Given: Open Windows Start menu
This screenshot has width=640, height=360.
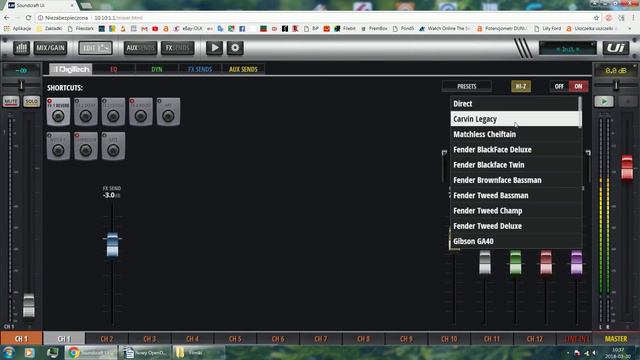Looking at the screenshot, I should (x=9, y=352).
